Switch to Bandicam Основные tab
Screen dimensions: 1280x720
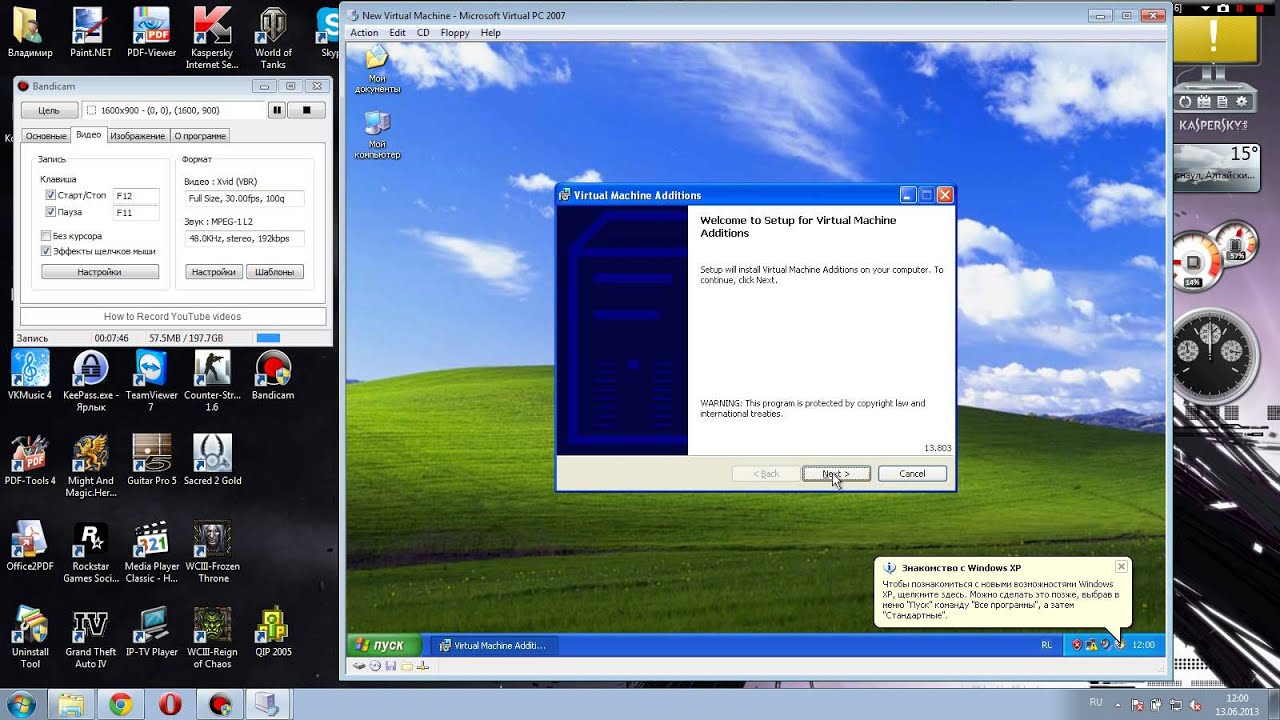pos(46,135)
